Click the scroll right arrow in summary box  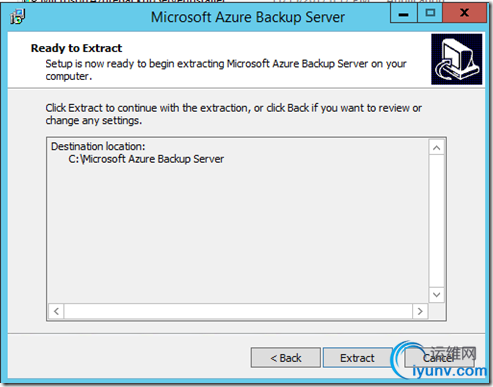click(x=420, y=311)
